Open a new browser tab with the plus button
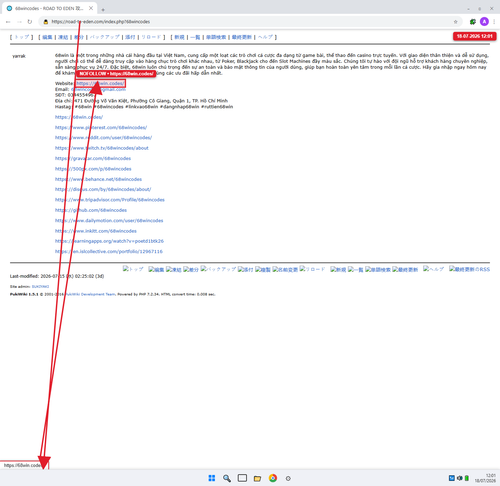The height and width of the screenshot is (486, 500). point(103,10)
